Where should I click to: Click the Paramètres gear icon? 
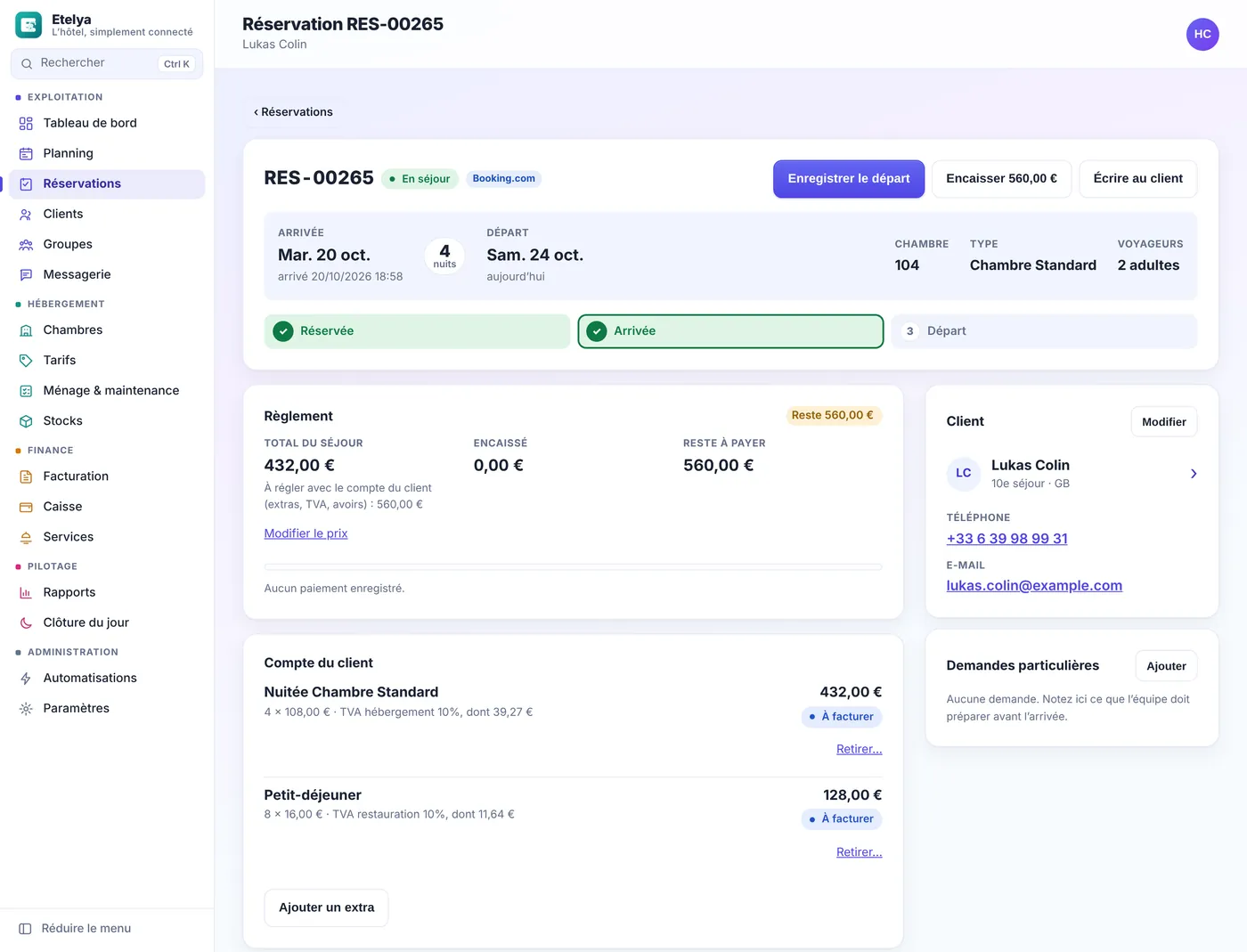(26, 709)
